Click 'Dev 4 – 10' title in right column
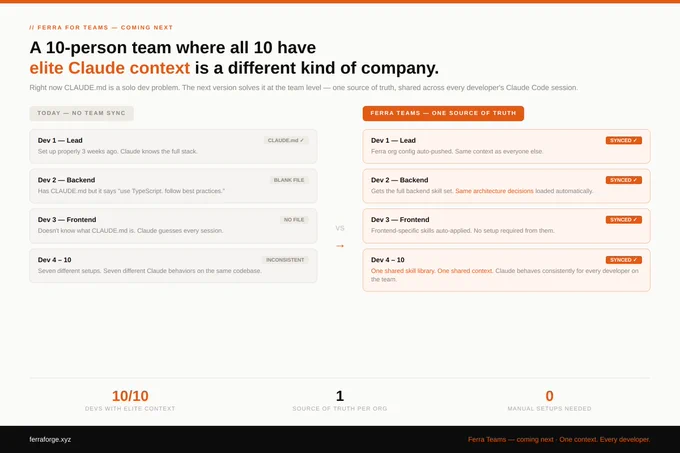Viewport: 680px width, 453px height. pos(388,260)
